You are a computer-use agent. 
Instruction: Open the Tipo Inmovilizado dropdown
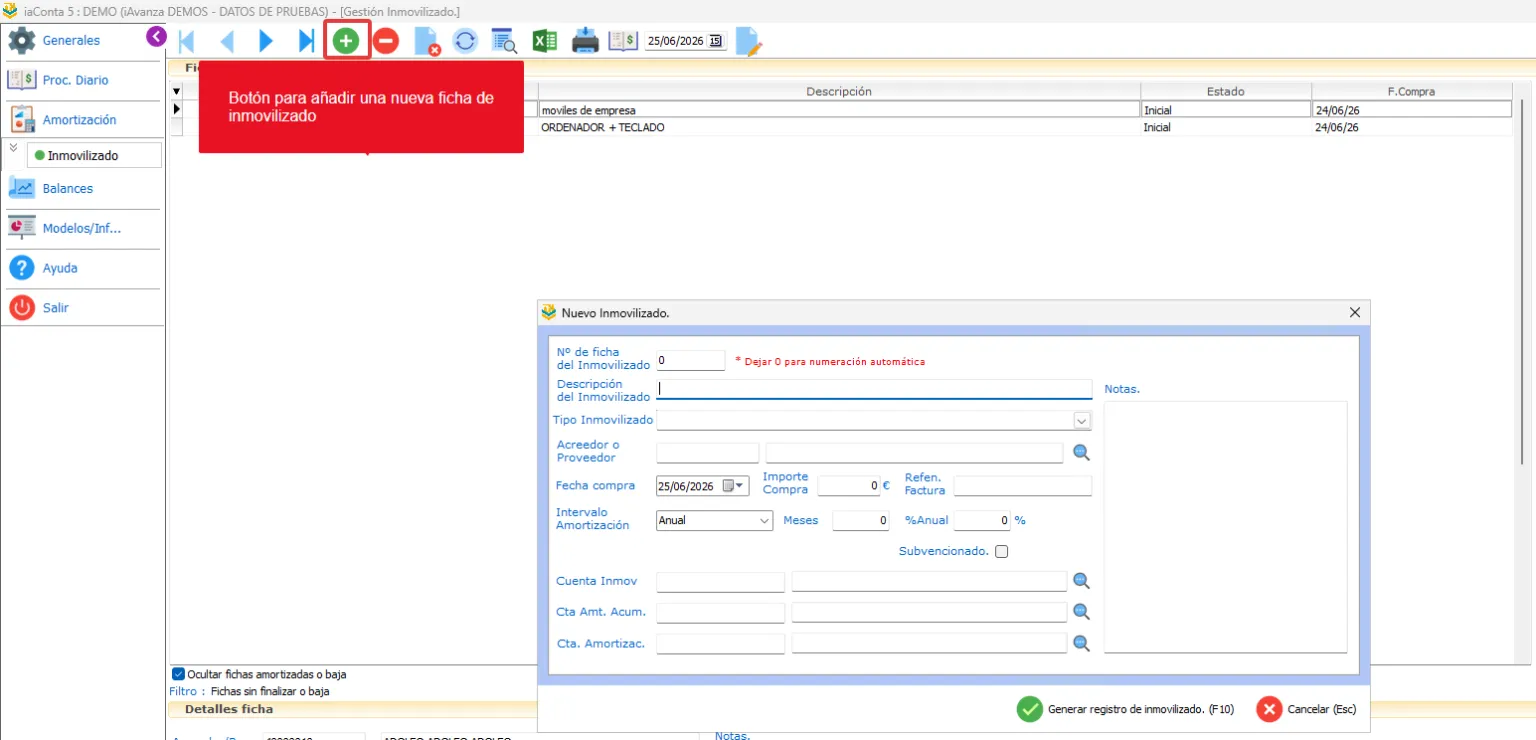point(1082,420)
